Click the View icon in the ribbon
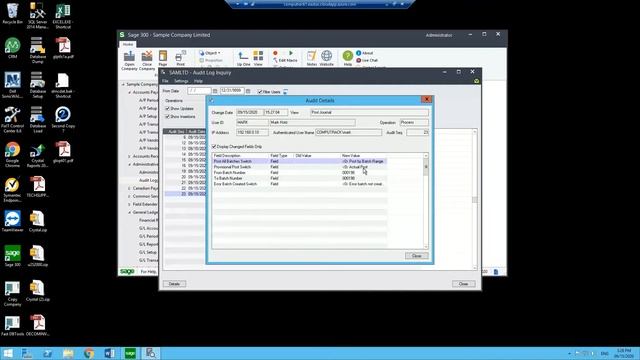 click(258, 58)
